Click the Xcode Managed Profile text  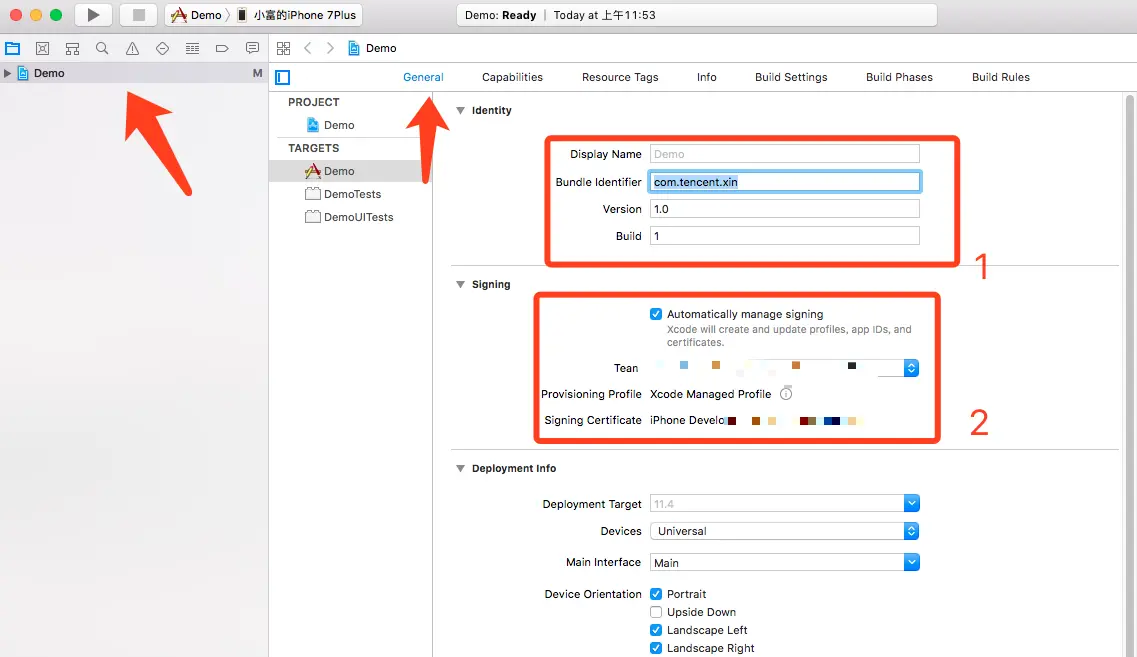711,394
